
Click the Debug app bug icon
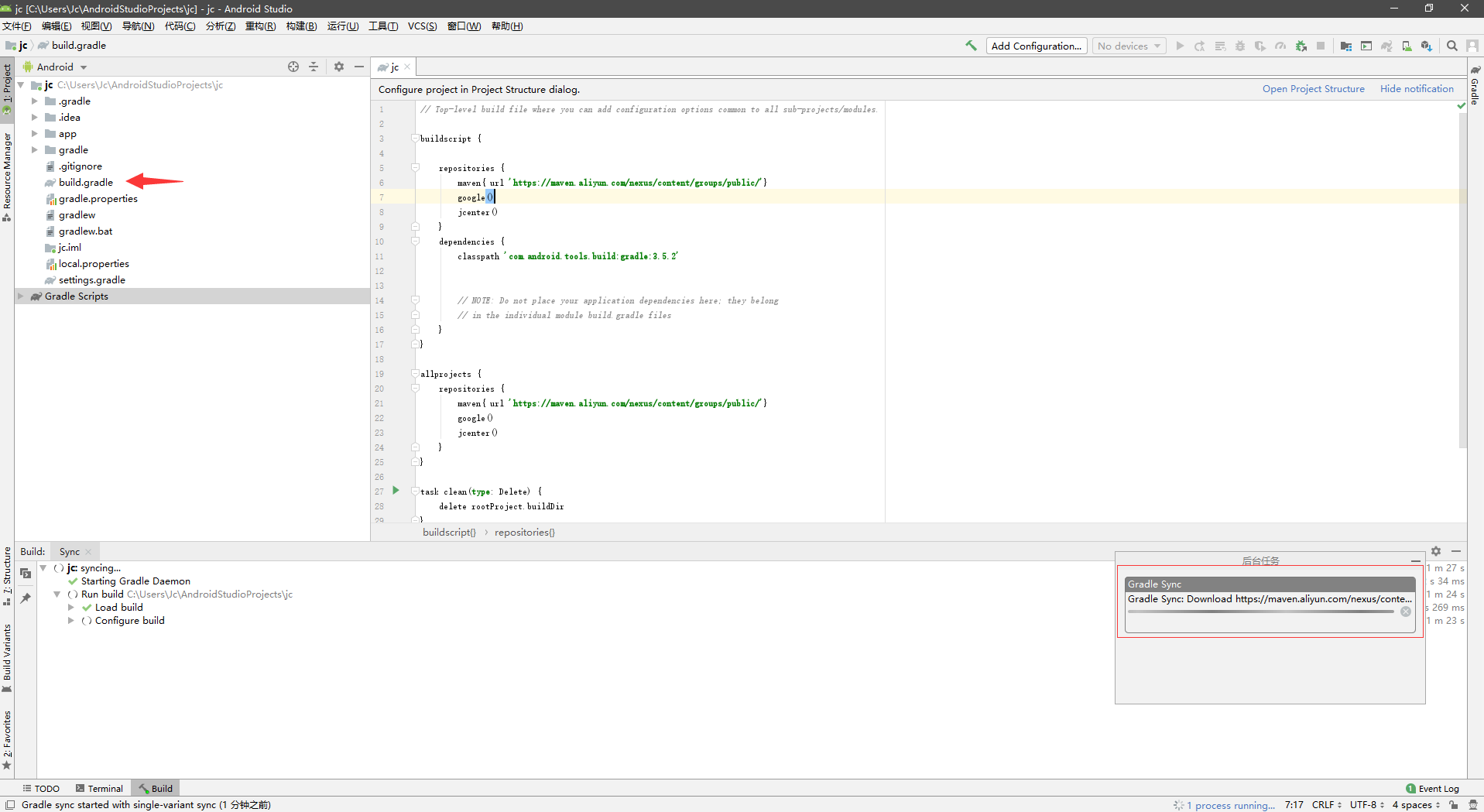pyautogui.click(x=1240, y=46)
